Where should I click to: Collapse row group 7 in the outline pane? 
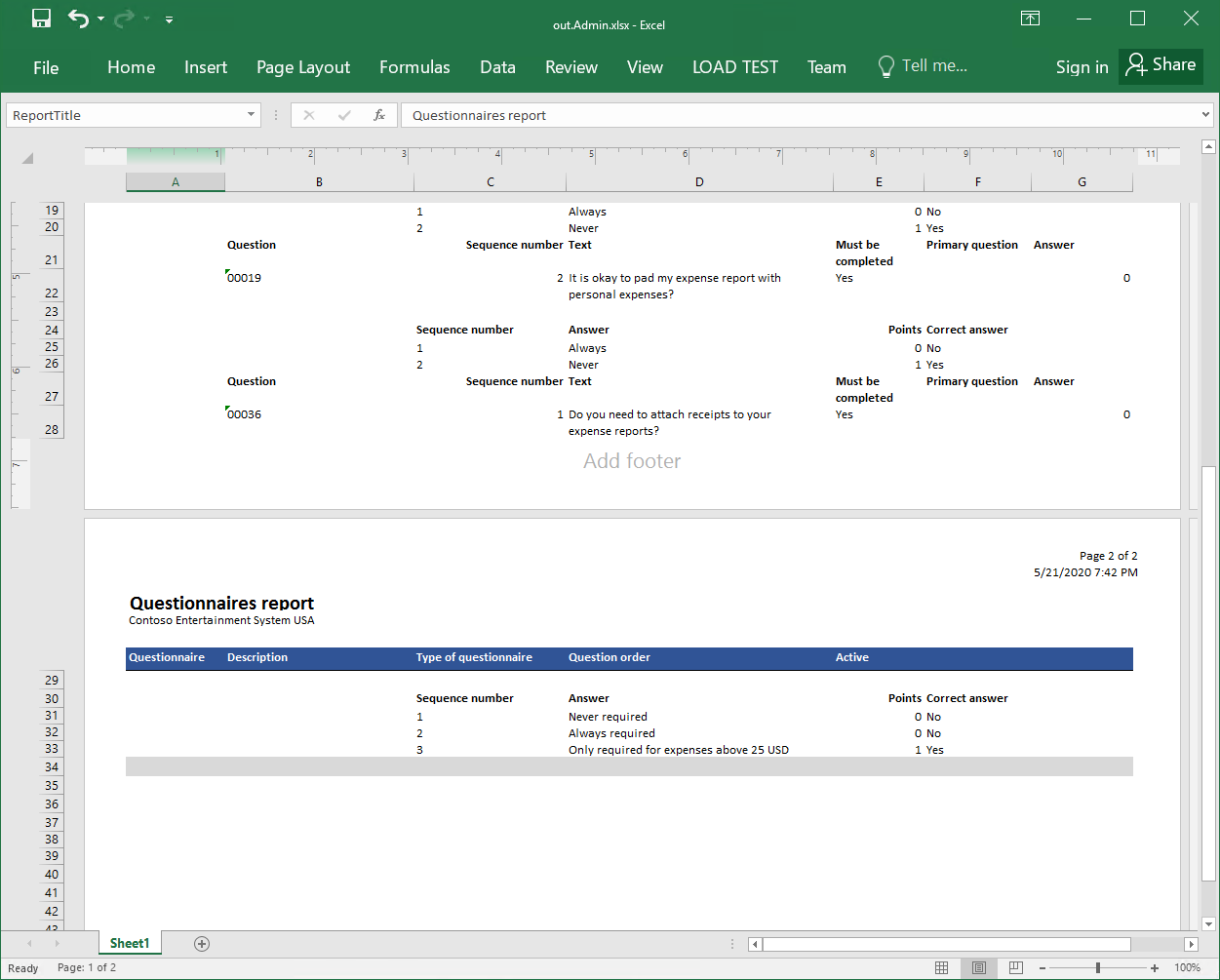pyautogui.click(x=16, y=464)
